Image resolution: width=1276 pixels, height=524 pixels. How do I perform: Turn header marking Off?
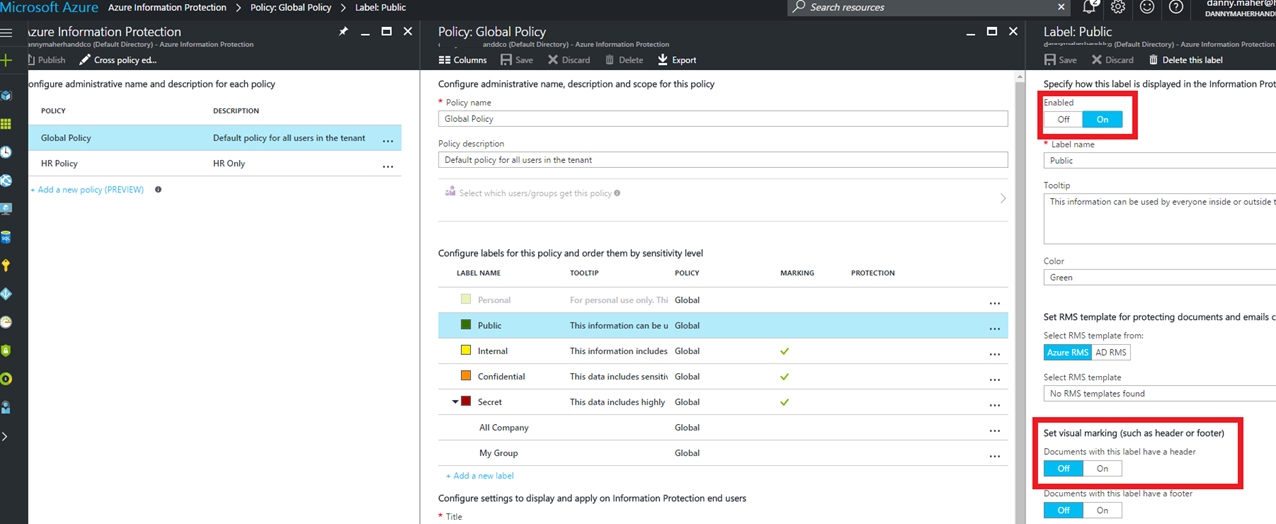click(1063, 468)
